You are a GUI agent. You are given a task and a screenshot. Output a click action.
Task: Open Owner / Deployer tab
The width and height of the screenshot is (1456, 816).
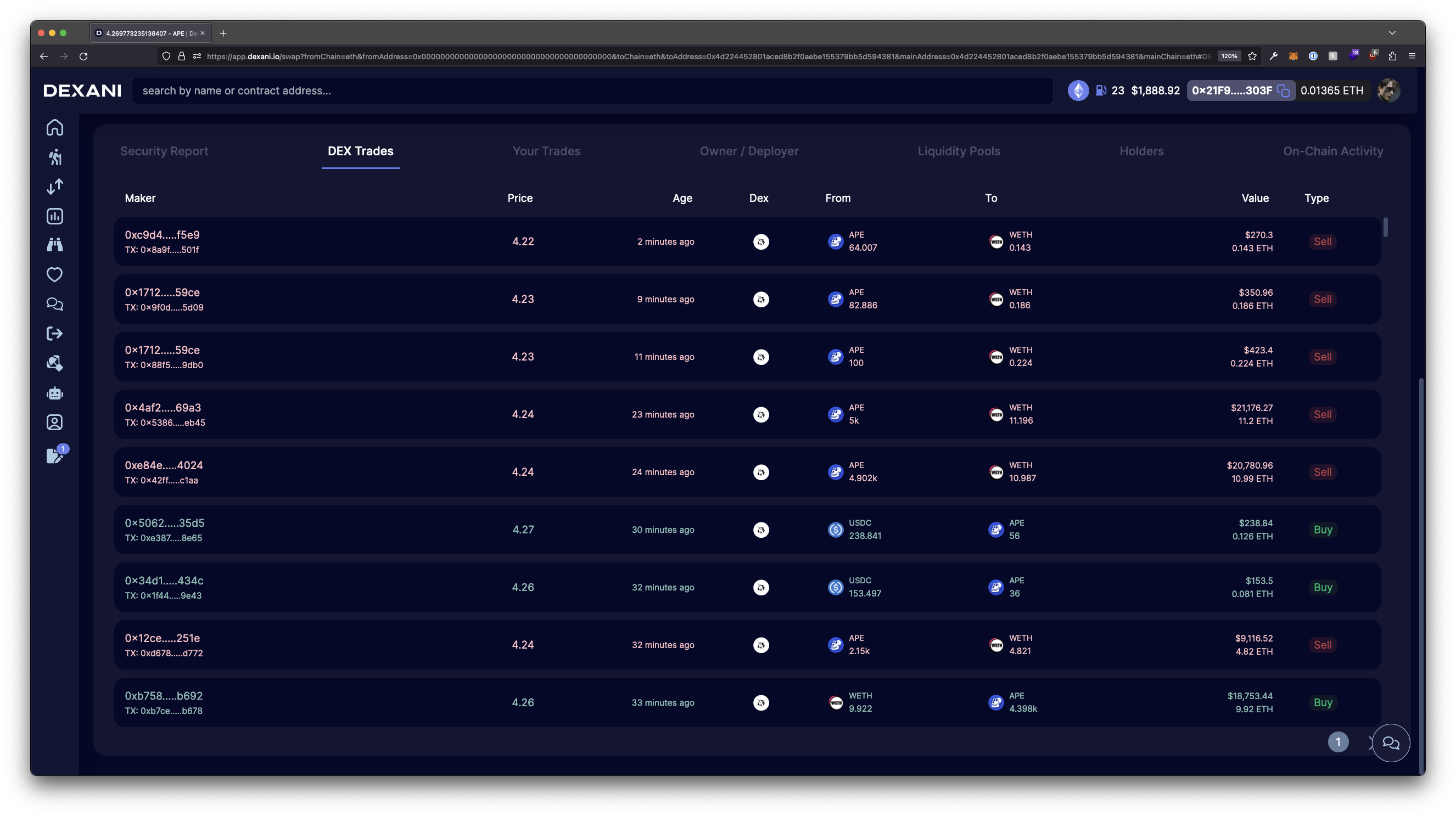click(x=749, y=151)
